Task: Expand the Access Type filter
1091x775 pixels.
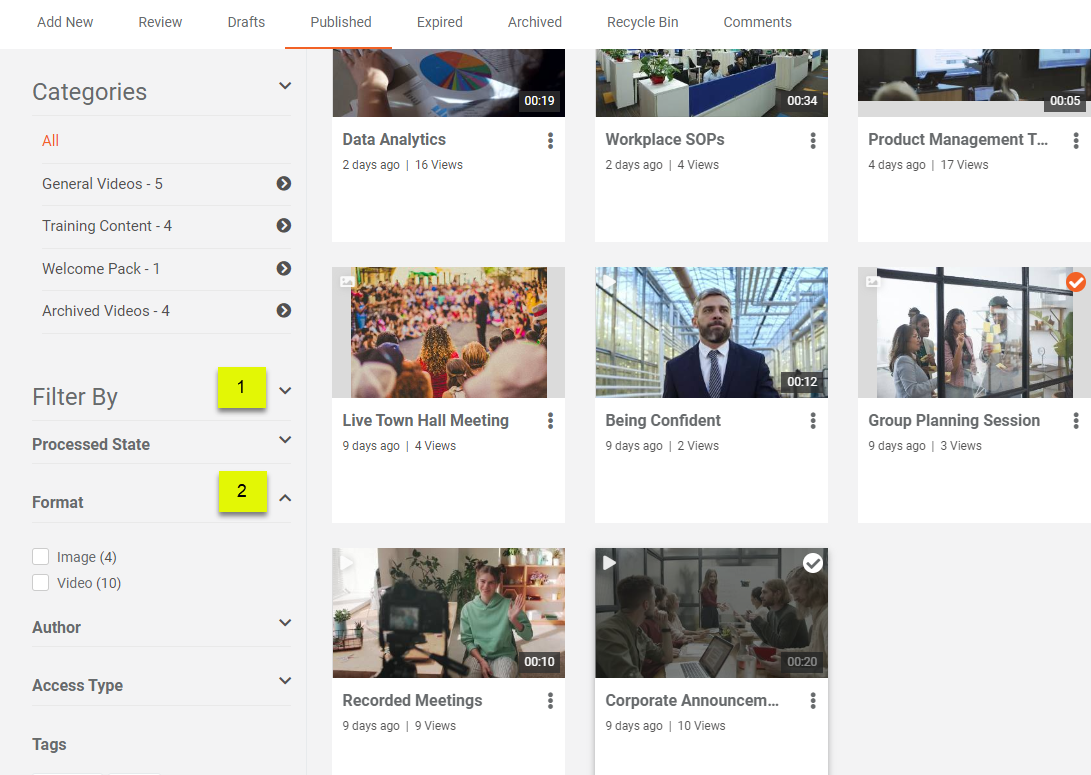Action: (x=285, y=681)
